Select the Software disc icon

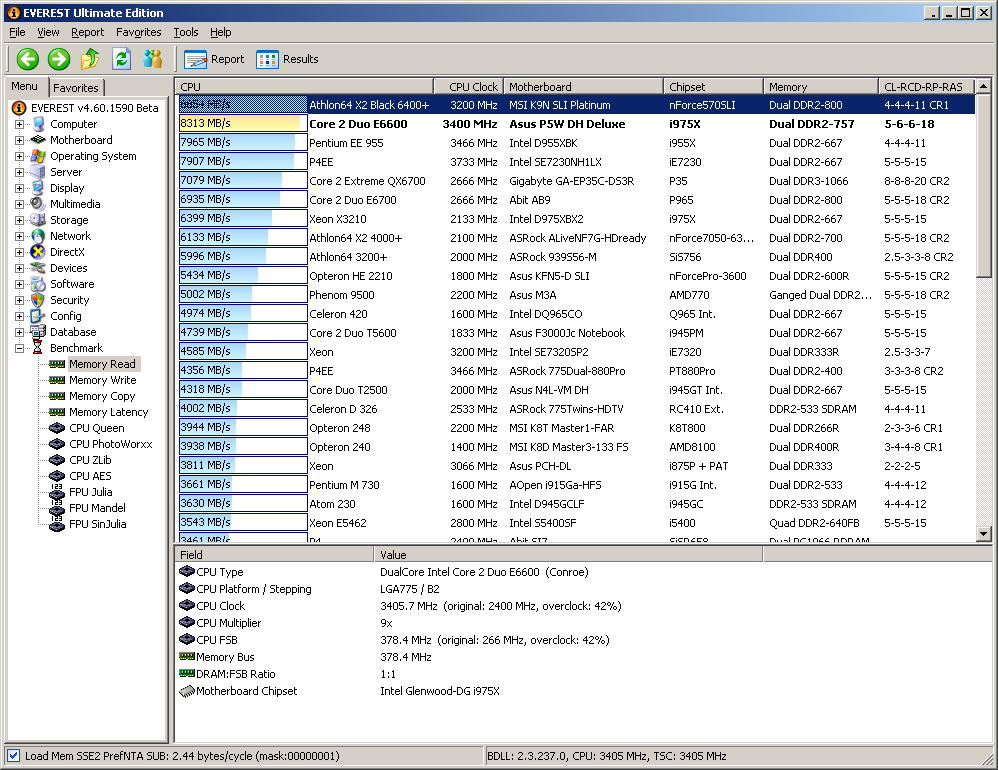point(38,284)
